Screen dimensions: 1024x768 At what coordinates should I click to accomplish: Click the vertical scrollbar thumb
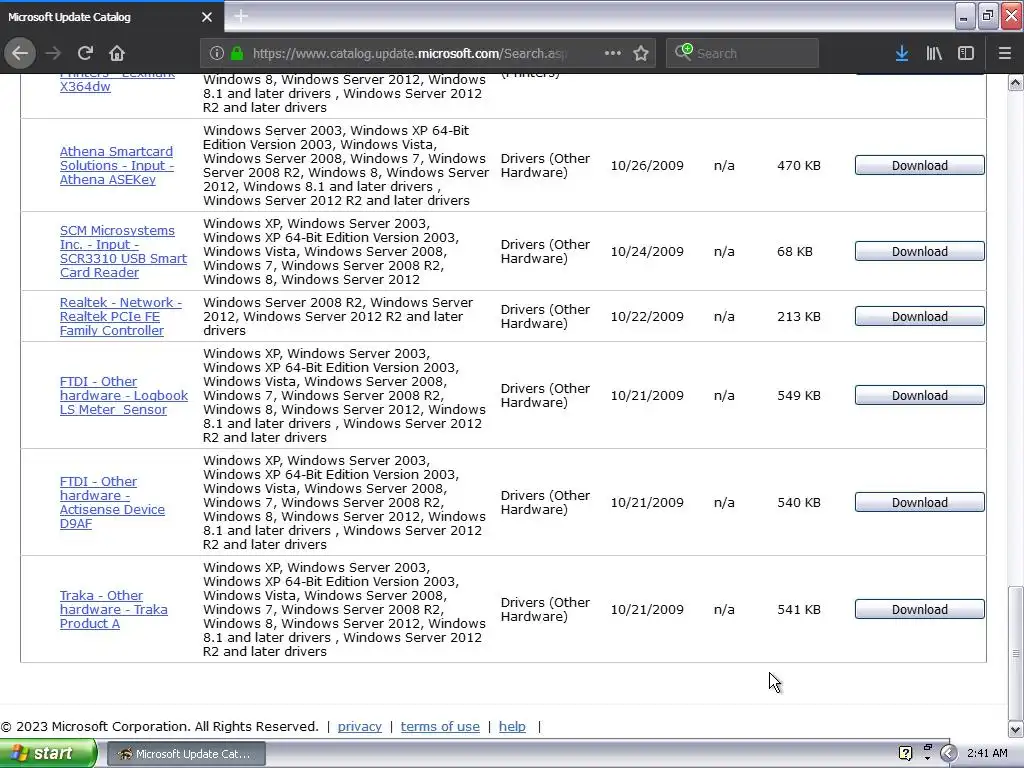click(1015, 653)
